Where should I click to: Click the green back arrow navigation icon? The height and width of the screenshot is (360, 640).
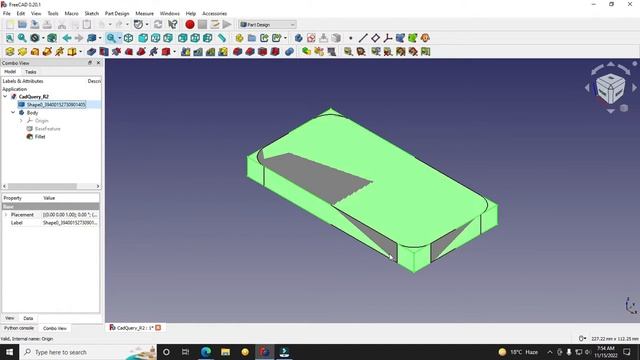(x=67, y=38)
